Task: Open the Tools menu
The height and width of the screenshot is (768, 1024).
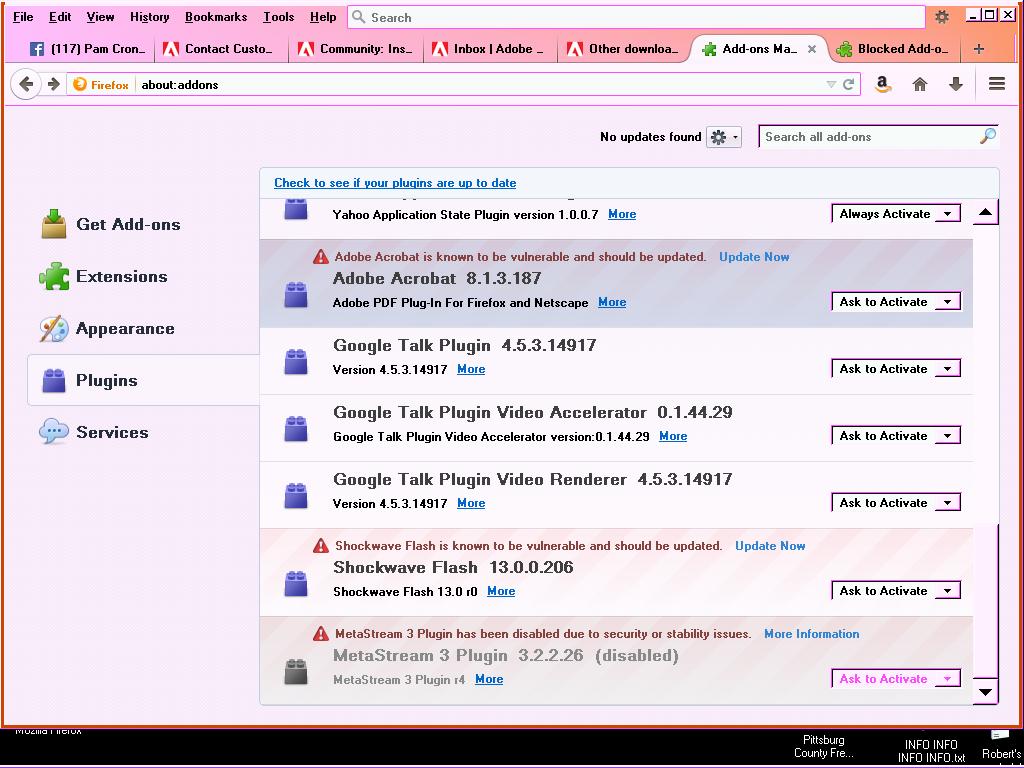Action: [x=279, y=17]
